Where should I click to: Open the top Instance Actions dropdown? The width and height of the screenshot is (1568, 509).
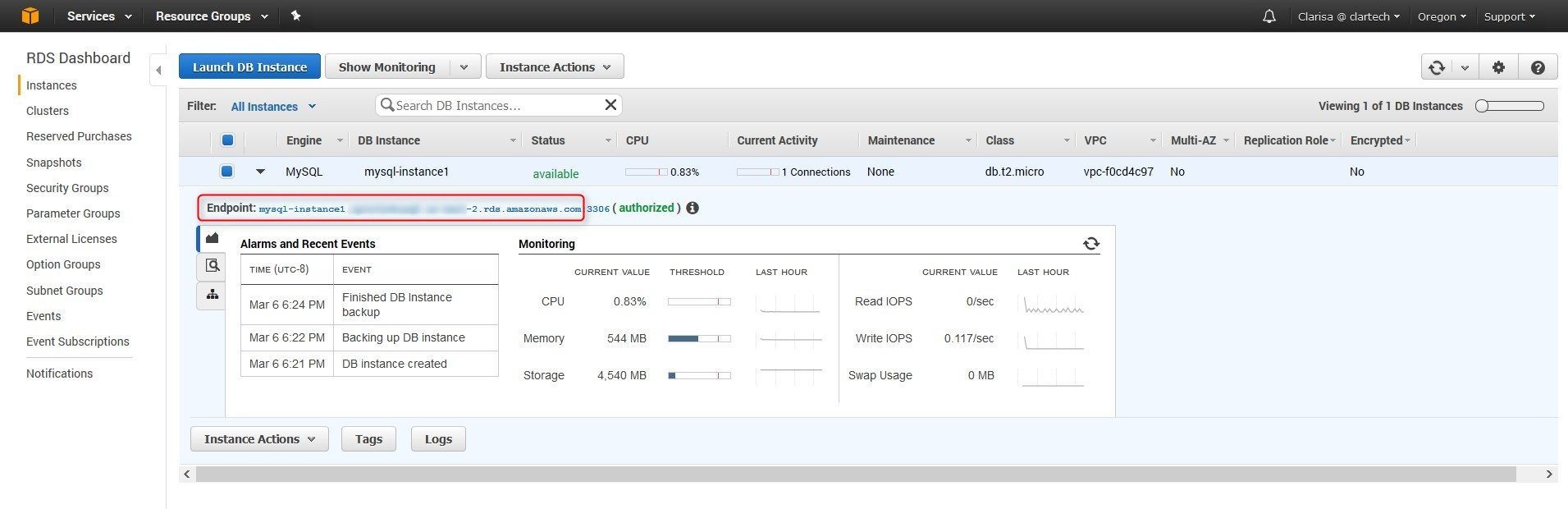point(555,67)
